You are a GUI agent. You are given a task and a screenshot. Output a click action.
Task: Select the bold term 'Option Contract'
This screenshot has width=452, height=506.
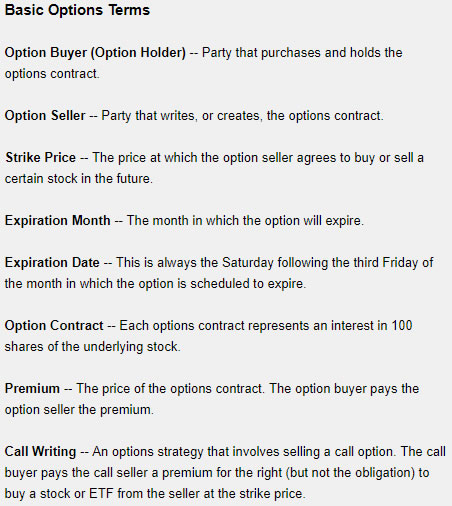click(54, 326)
